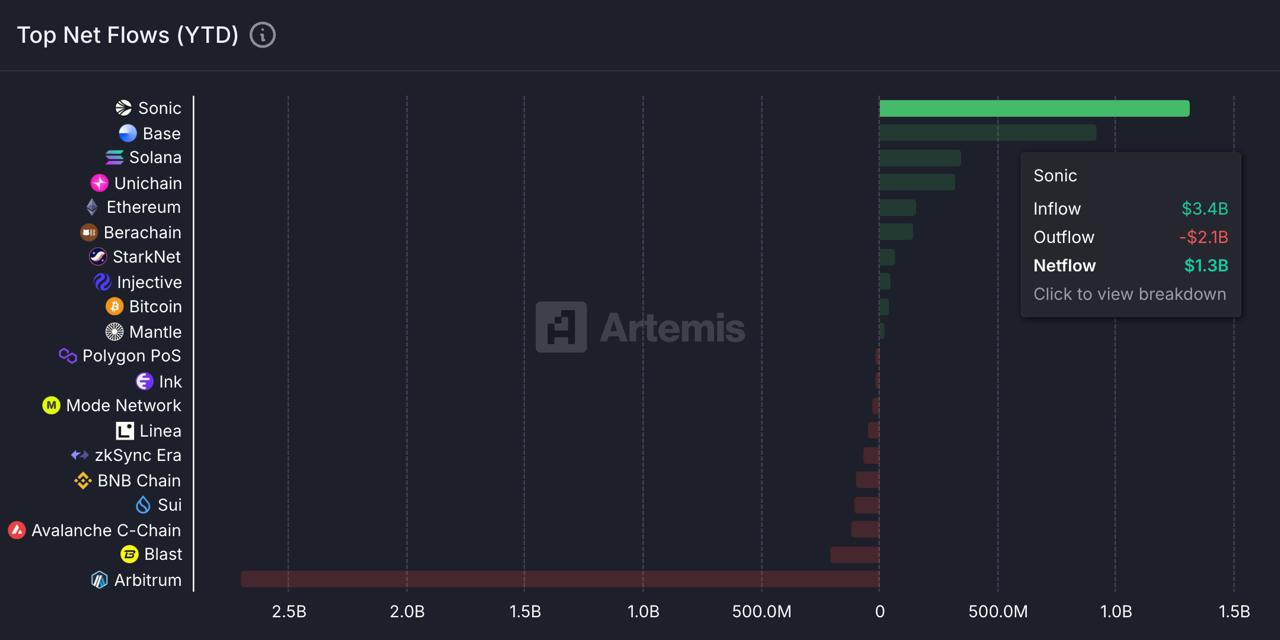
Task: Click the 'Ink' axis label
Action: (170, 381)
